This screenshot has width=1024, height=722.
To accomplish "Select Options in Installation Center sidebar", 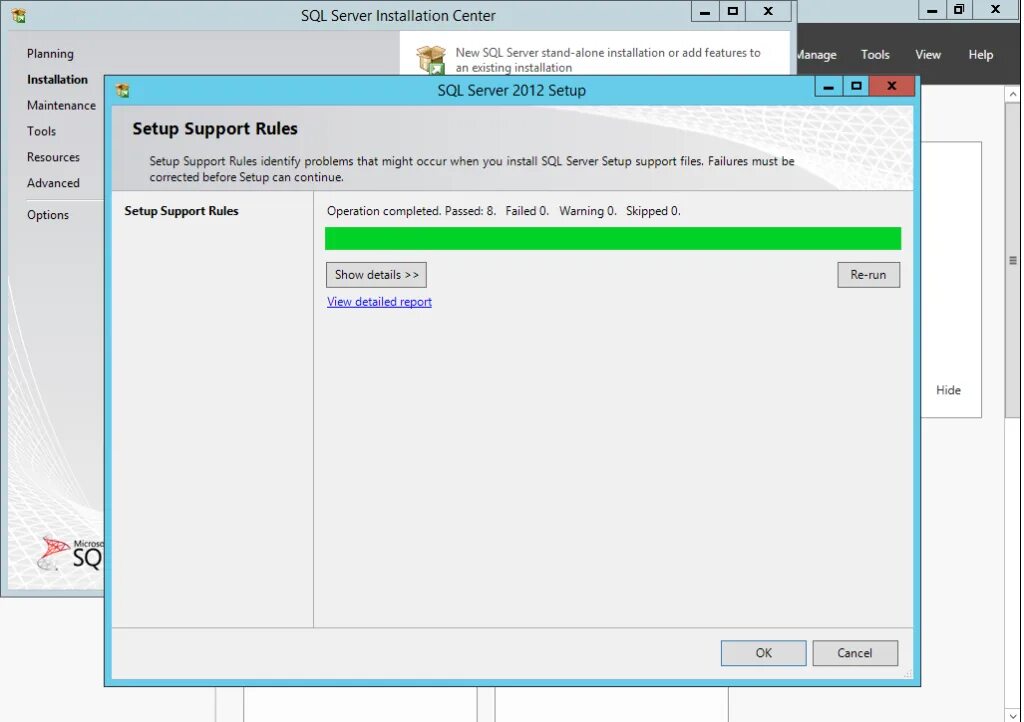I will click(48, 215).
